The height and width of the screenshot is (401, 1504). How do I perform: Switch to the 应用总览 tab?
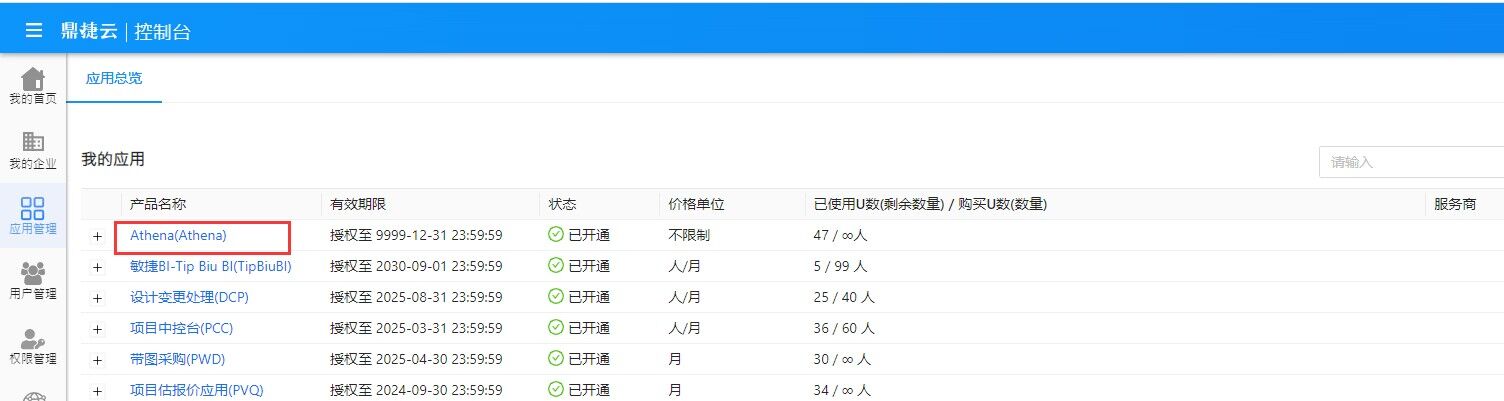114,78
